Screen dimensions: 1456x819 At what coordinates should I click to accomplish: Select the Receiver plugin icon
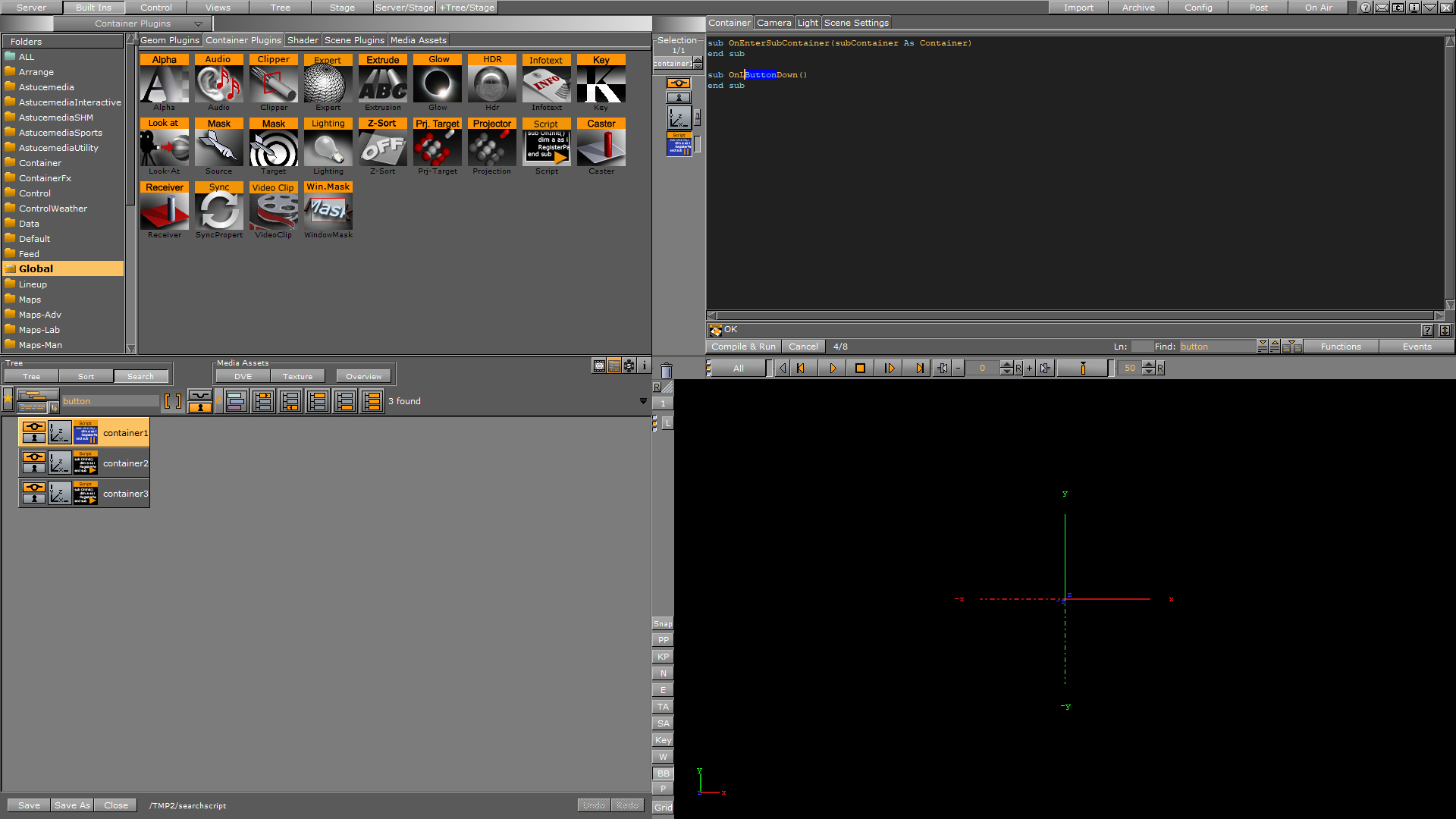(163, 211)
